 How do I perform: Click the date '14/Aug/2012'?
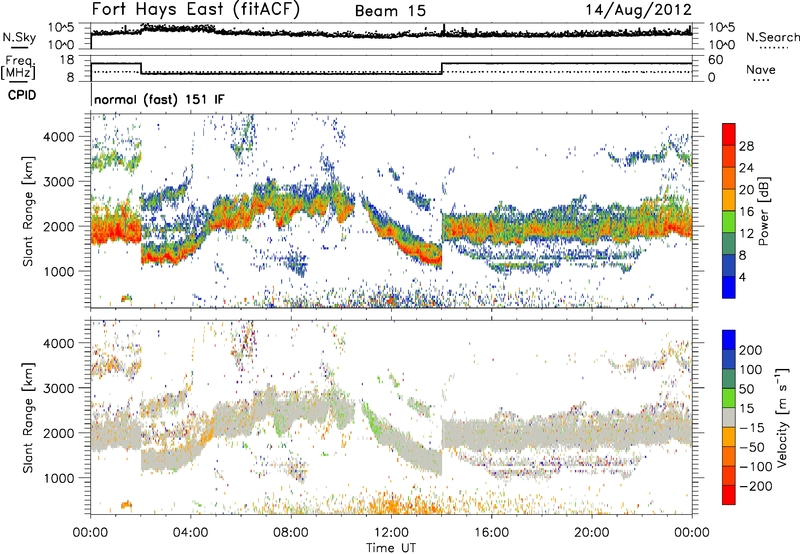pos(638,10)
